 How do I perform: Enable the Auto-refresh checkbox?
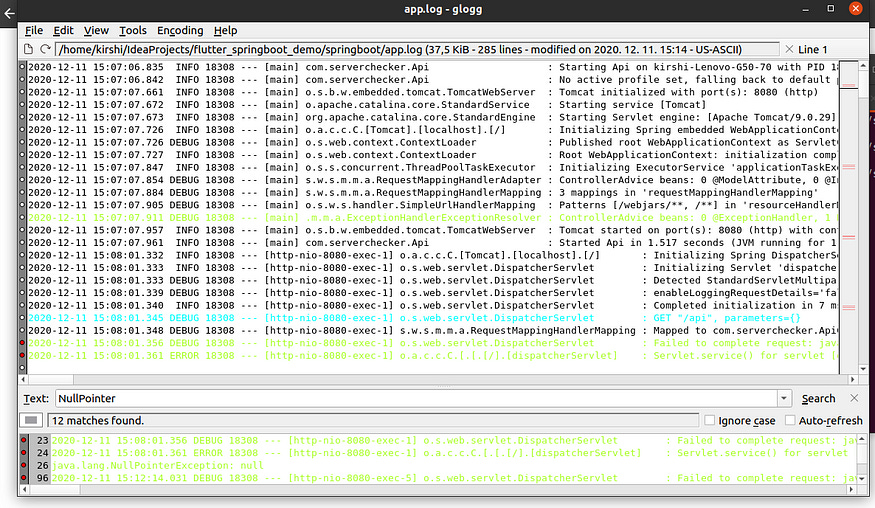[x=790, y=420]
